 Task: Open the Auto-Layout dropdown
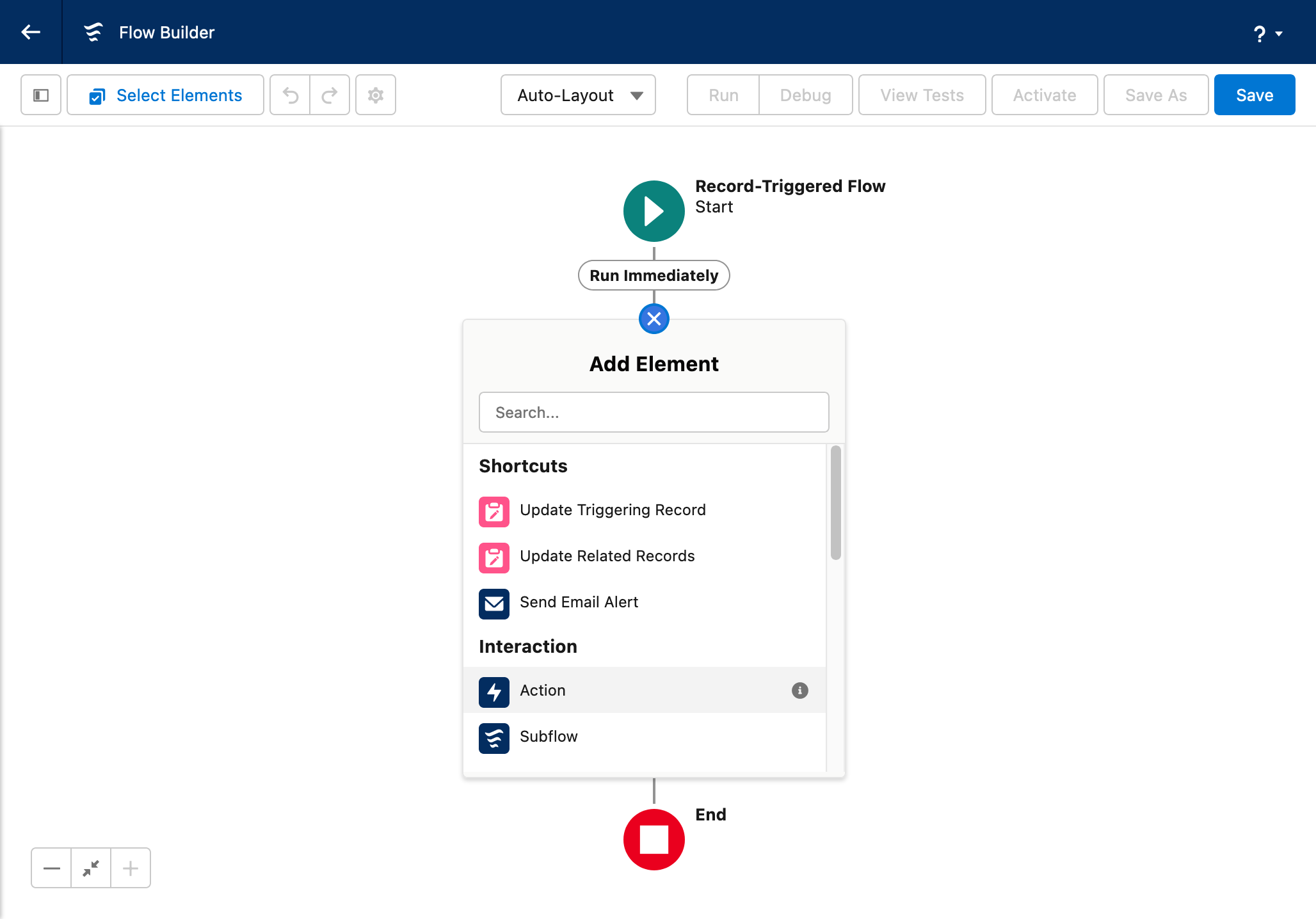[x=578, y=95]
